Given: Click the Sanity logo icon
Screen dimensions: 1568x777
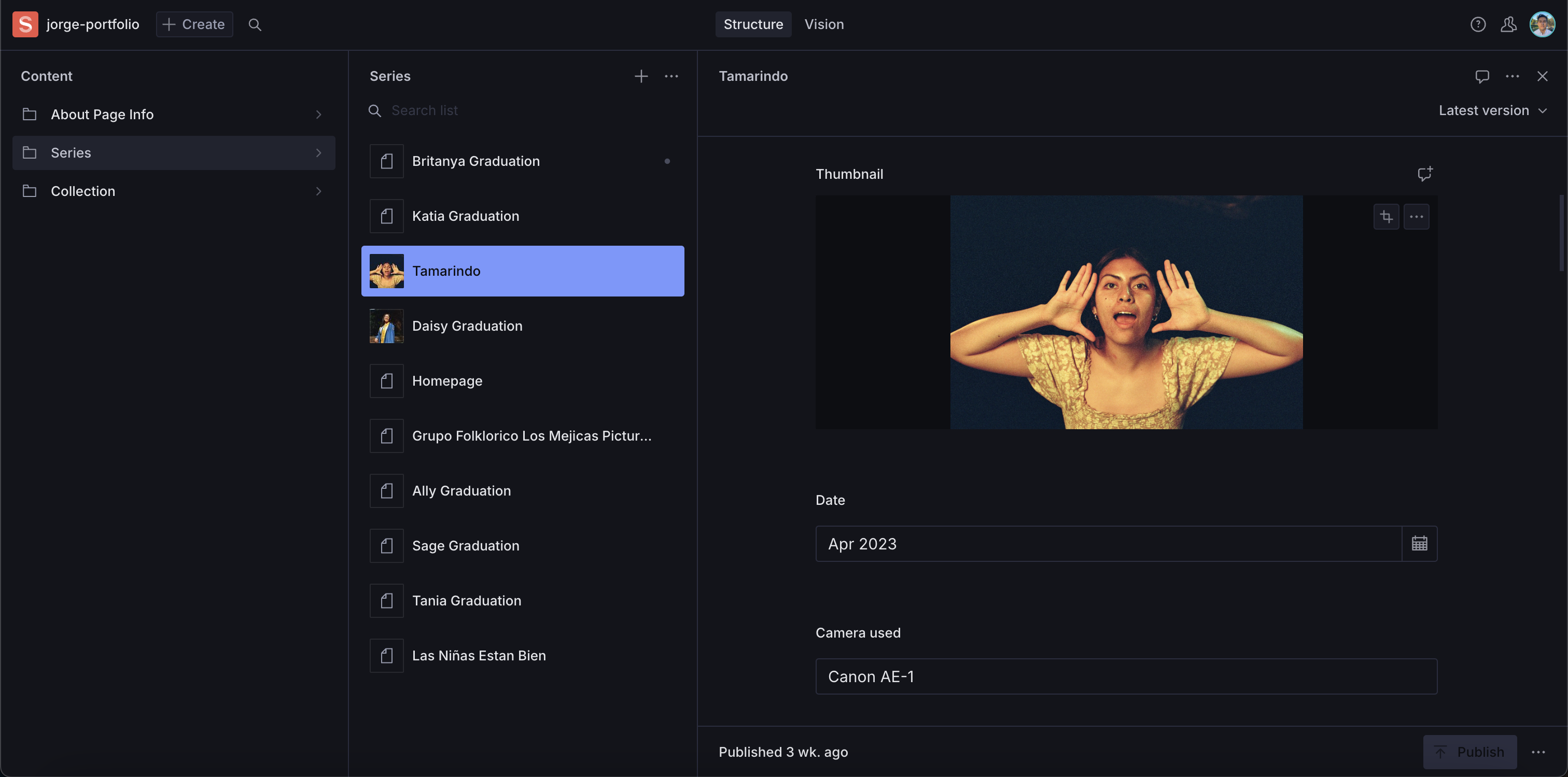Looking at the screenshot, I should pos(25,24).
